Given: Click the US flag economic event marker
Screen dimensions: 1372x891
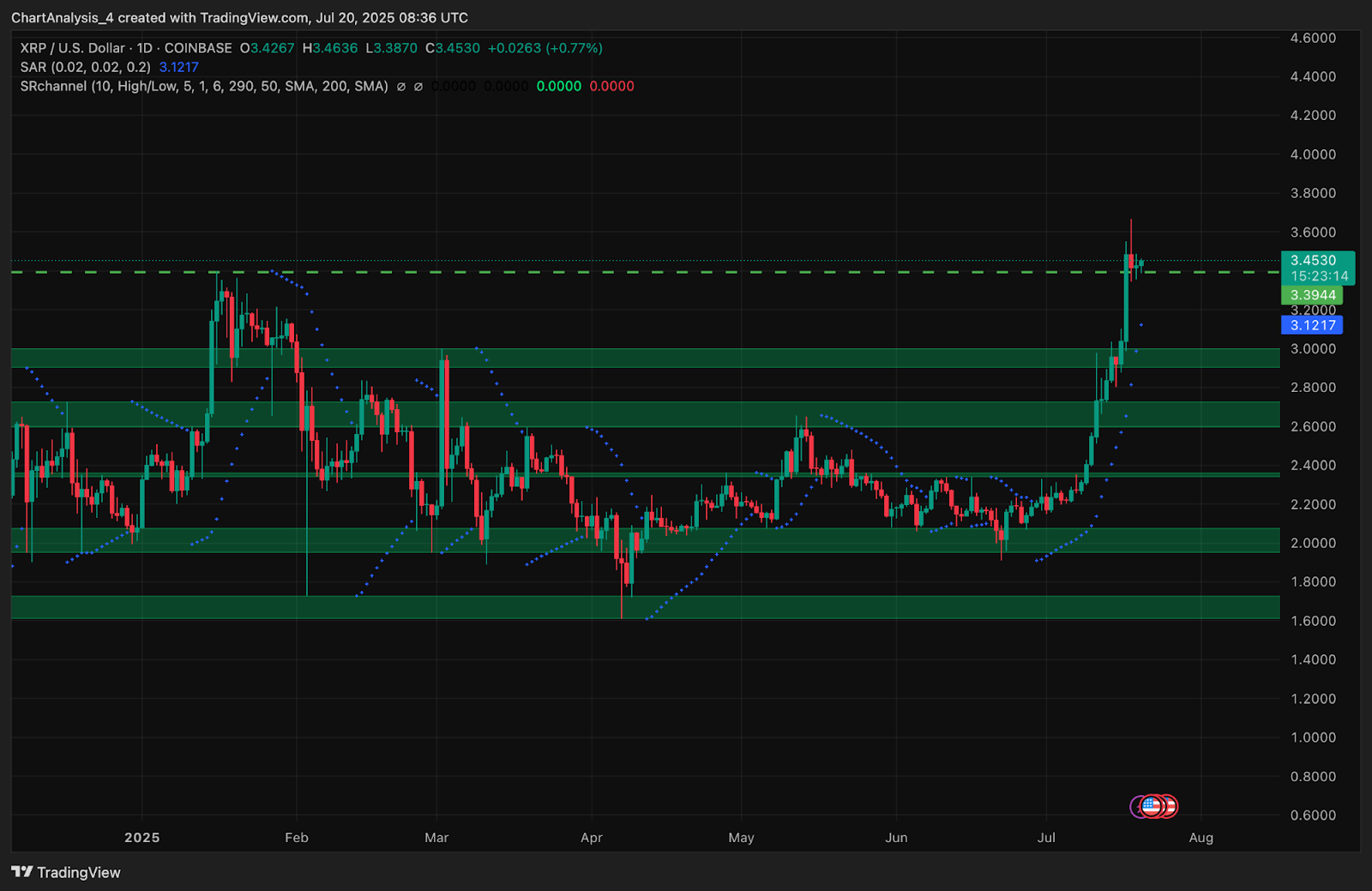Looking at the screenshot, I should pyautogui.click(x=1152, y=806).
